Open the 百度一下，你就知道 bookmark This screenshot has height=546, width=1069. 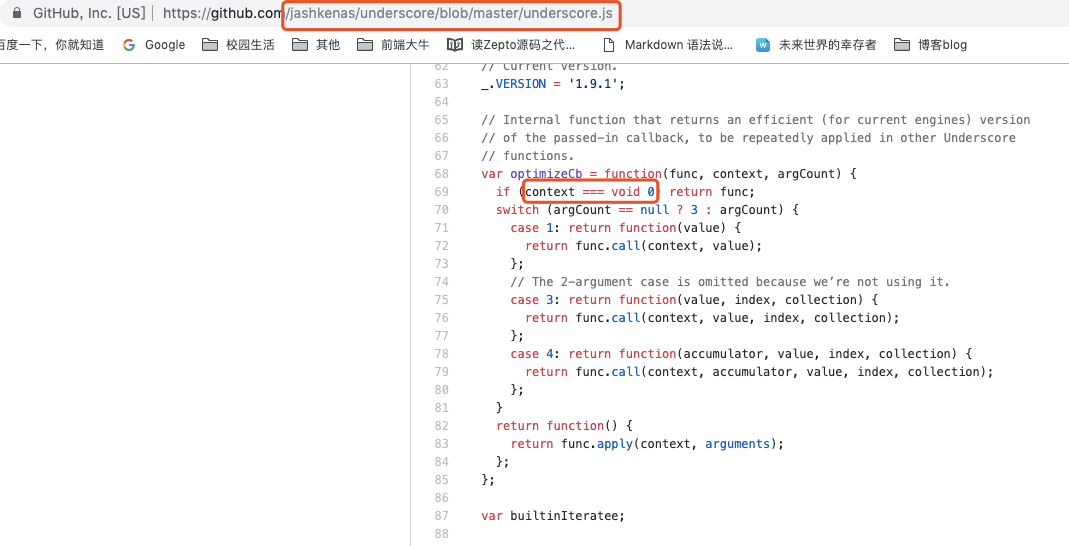pos(52,45)
